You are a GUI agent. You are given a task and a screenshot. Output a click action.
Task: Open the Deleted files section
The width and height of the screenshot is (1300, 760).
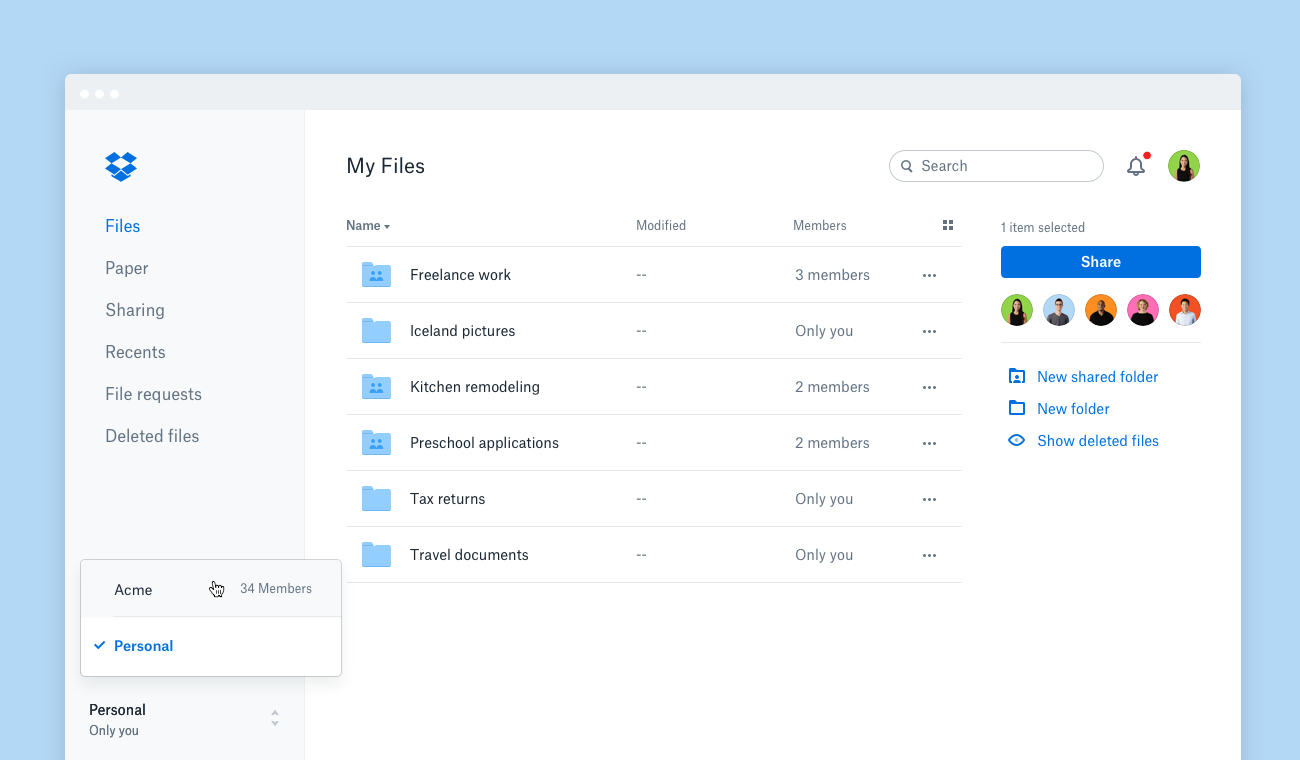pyautogui.click(x=152, y=435)
